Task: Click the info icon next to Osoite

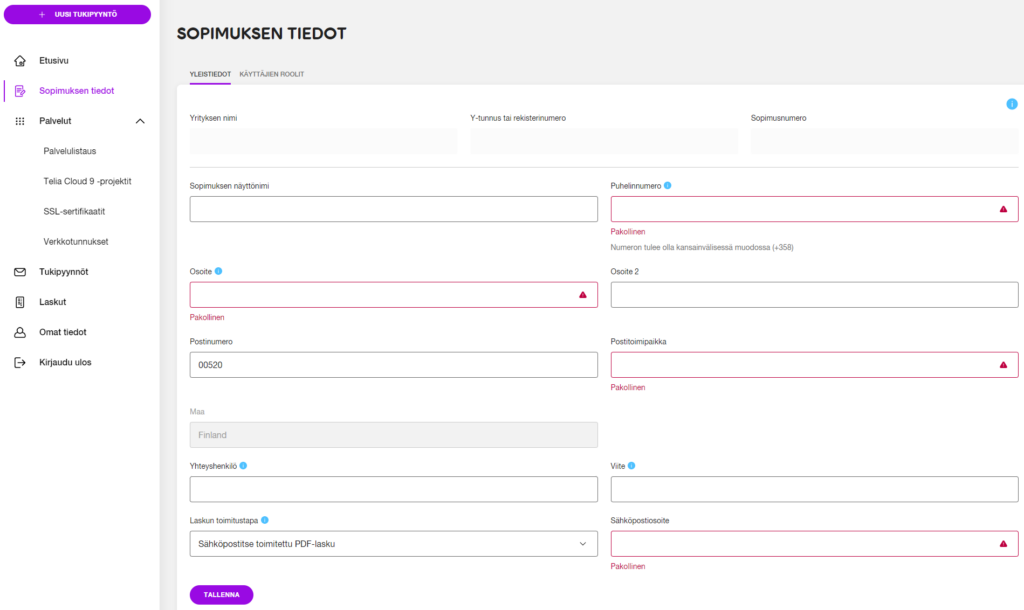Action: click(x=219, y=271)
